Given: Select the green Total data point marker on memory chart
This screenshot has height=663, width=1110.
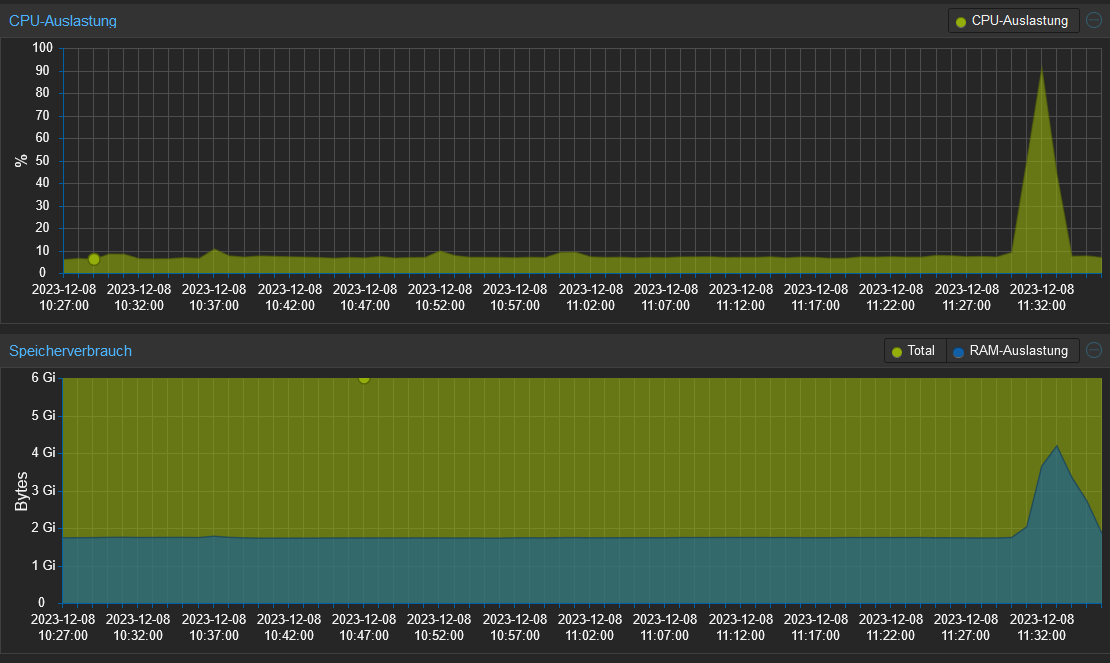Looking at the screenshot, I should tap(364, 379).
